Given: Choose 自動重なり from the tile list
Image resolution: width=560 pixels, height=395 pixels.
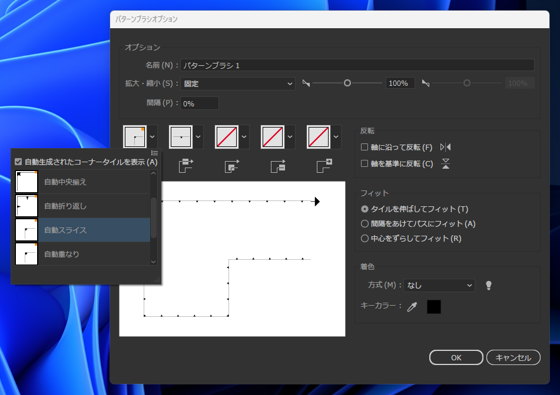Looking at the screenshot, I should coord(82,254).
